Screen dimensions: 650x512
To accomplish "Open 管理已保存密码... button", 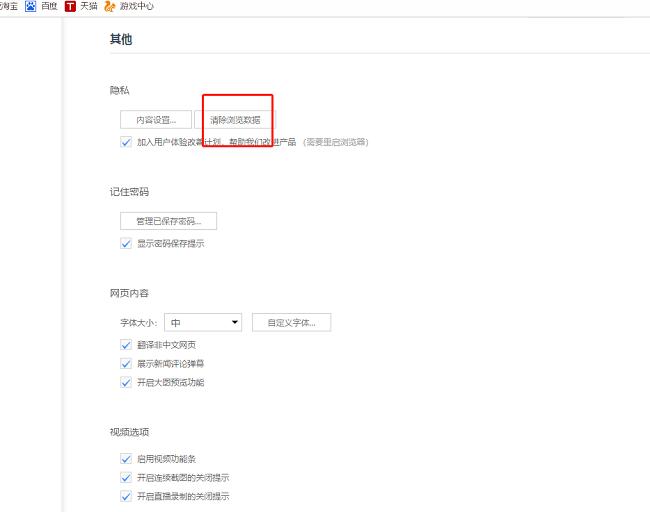I will tap(168, 221).
